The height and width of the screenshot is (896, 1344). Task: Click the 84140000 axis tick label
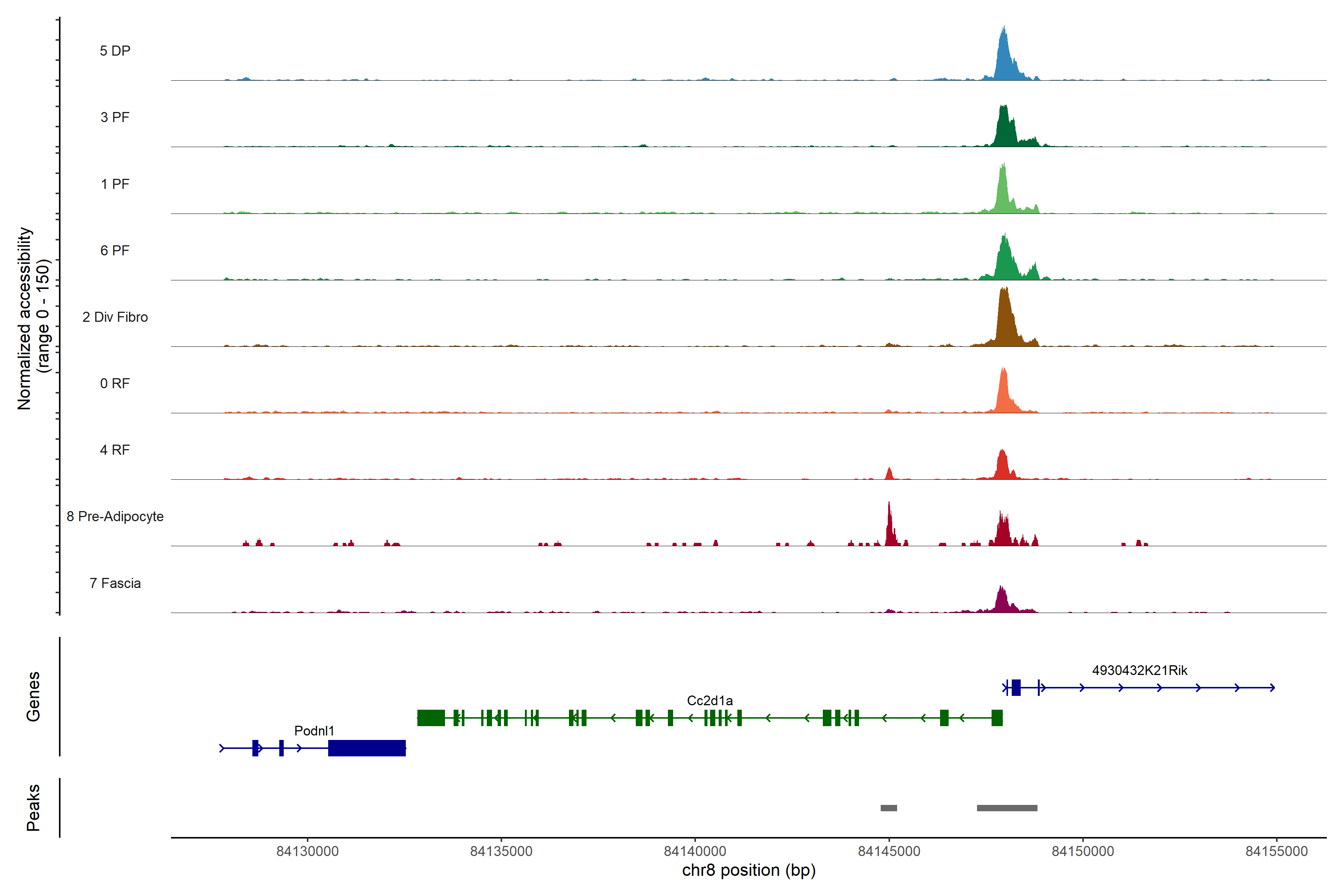[695, 851]
